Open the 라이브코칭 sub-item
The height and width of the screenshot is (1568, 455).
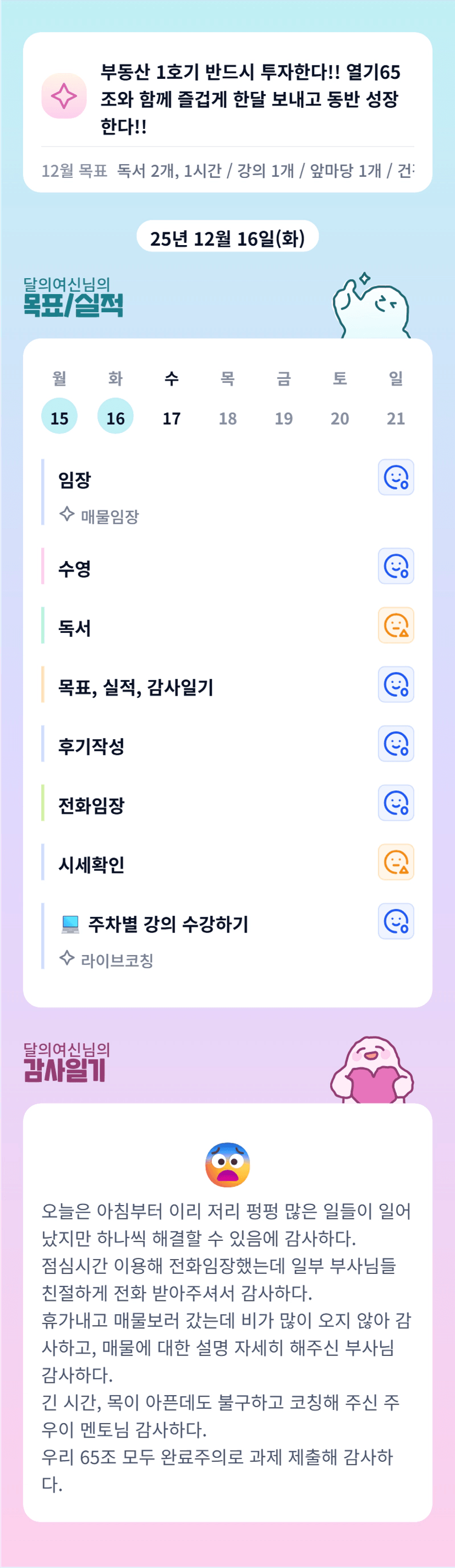[117, 960]
